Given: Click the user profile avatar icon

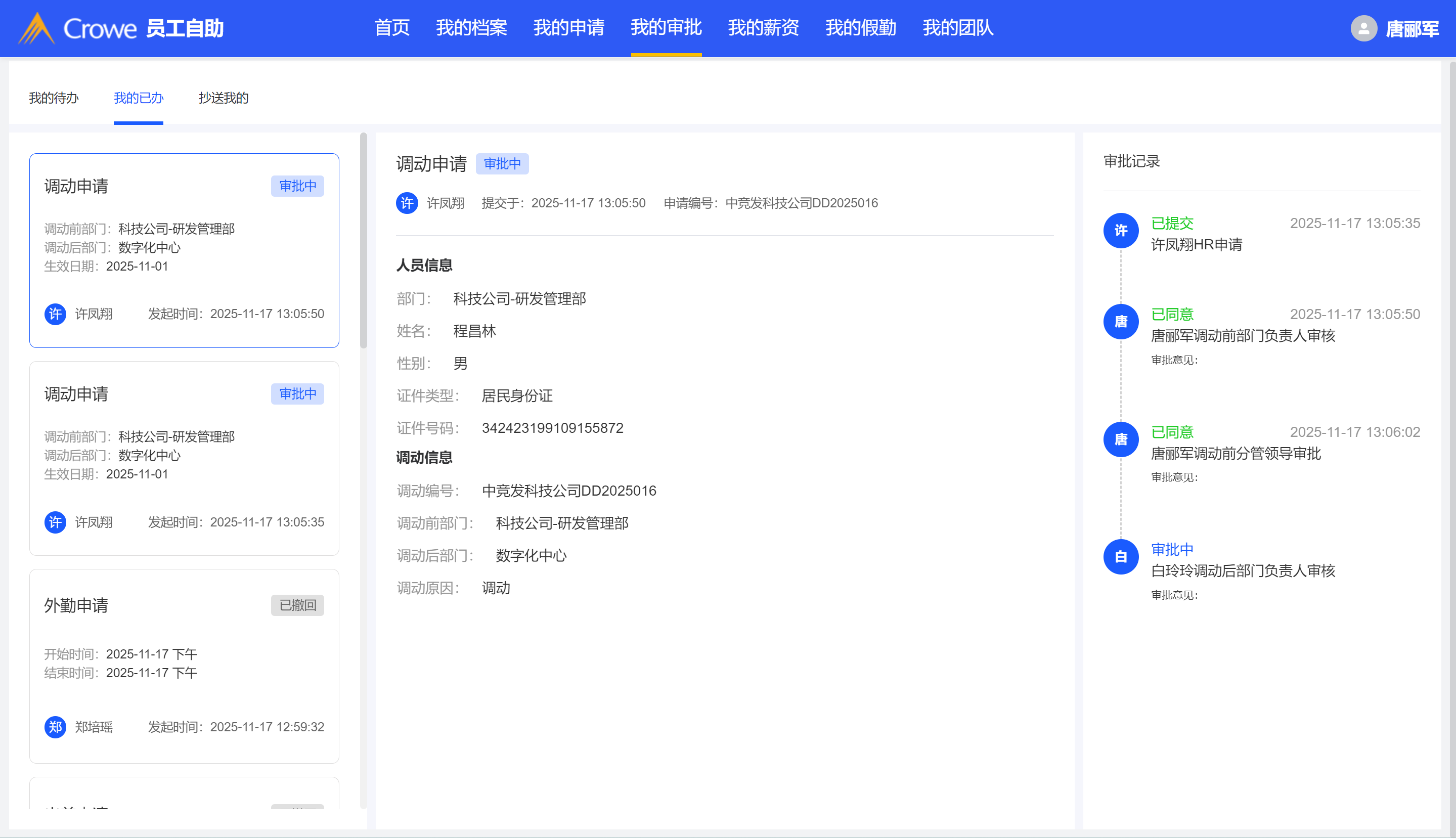Looking at the screenshot, I should click(1363, 28).
